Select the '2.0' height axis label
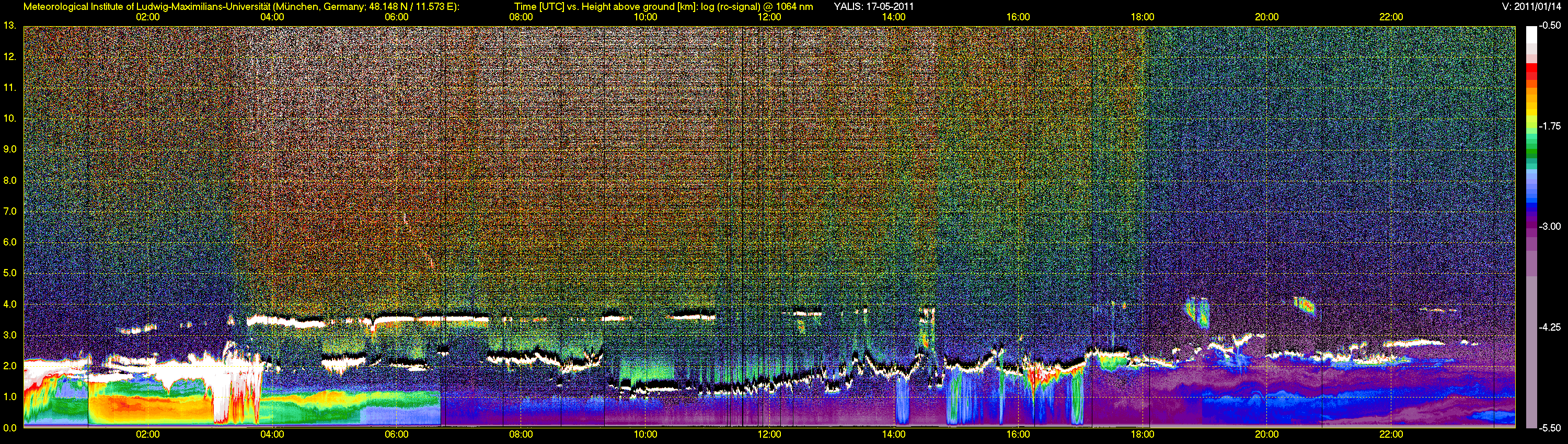 point(10,366)
